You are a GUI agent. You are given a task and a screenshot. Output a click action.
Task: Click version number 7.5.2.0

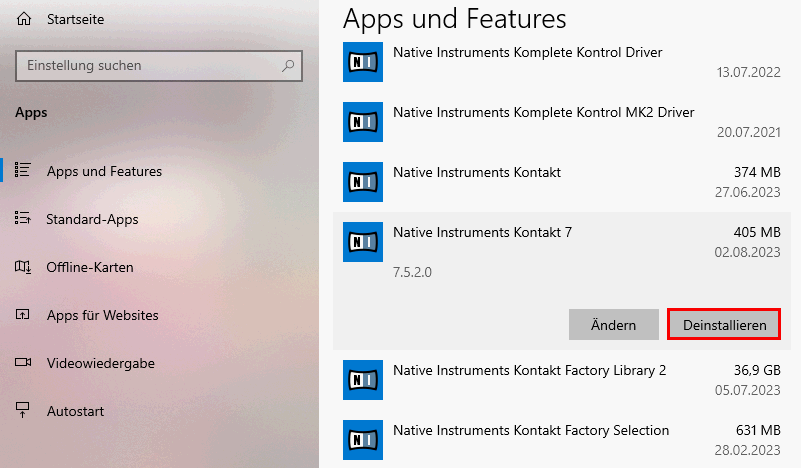412,272
